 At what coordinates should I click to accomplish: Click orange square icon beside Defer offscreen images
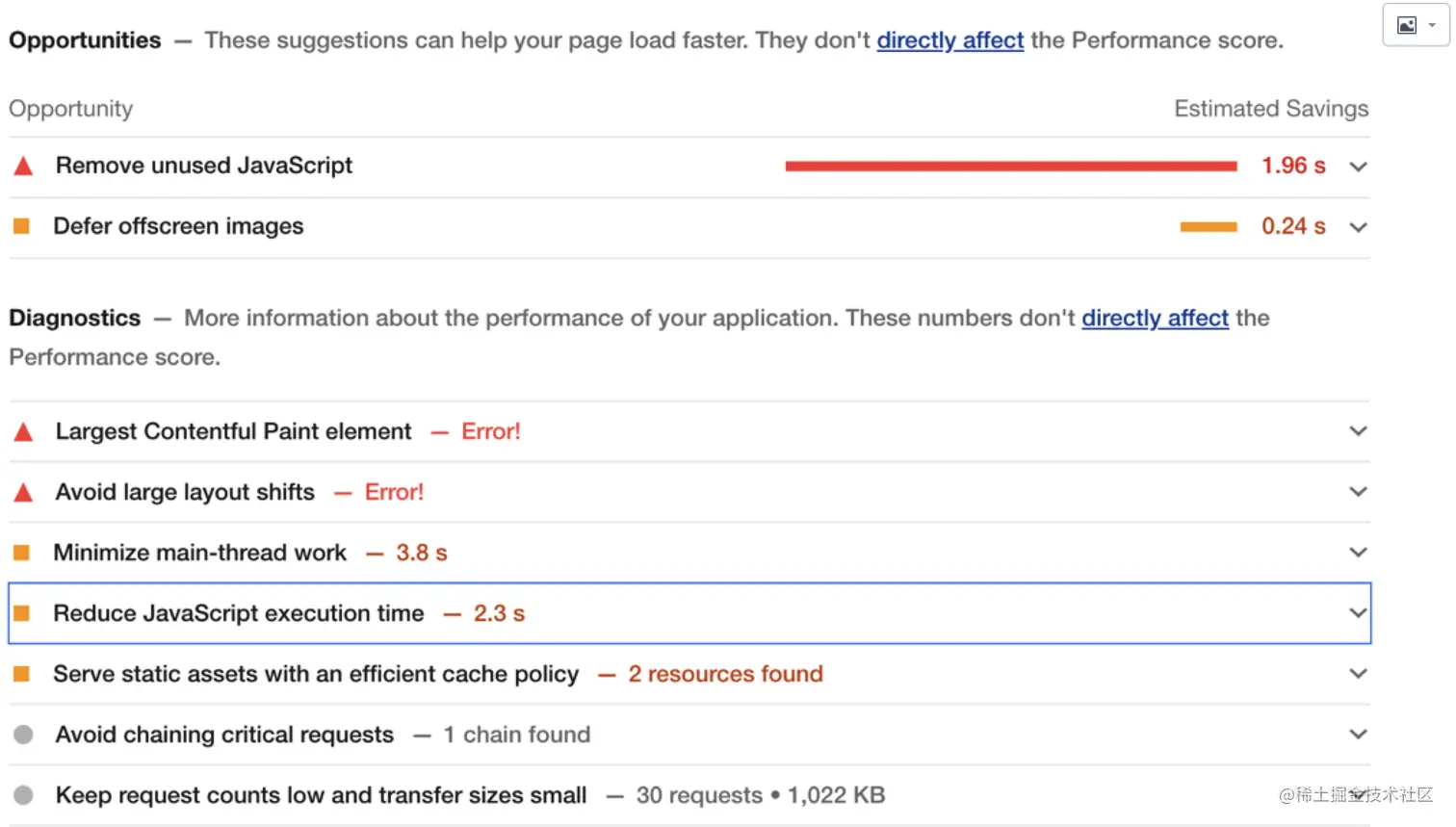pos(21,226)
